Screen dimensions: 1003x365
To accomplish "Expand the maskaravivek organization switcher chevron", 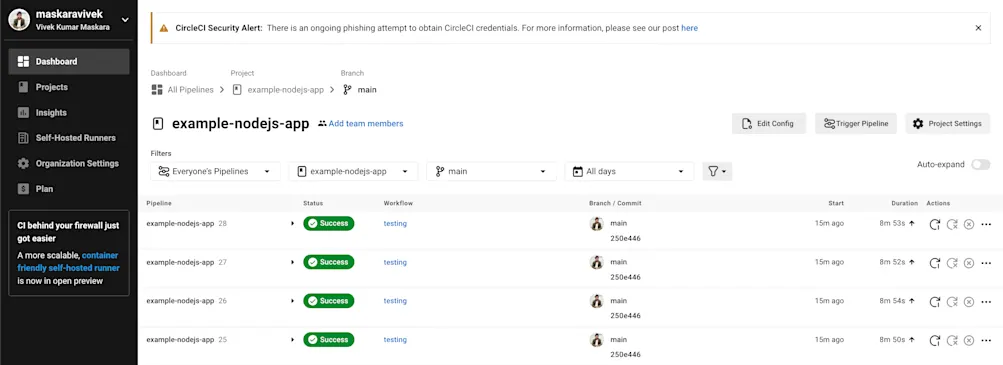I will [125, 19].
